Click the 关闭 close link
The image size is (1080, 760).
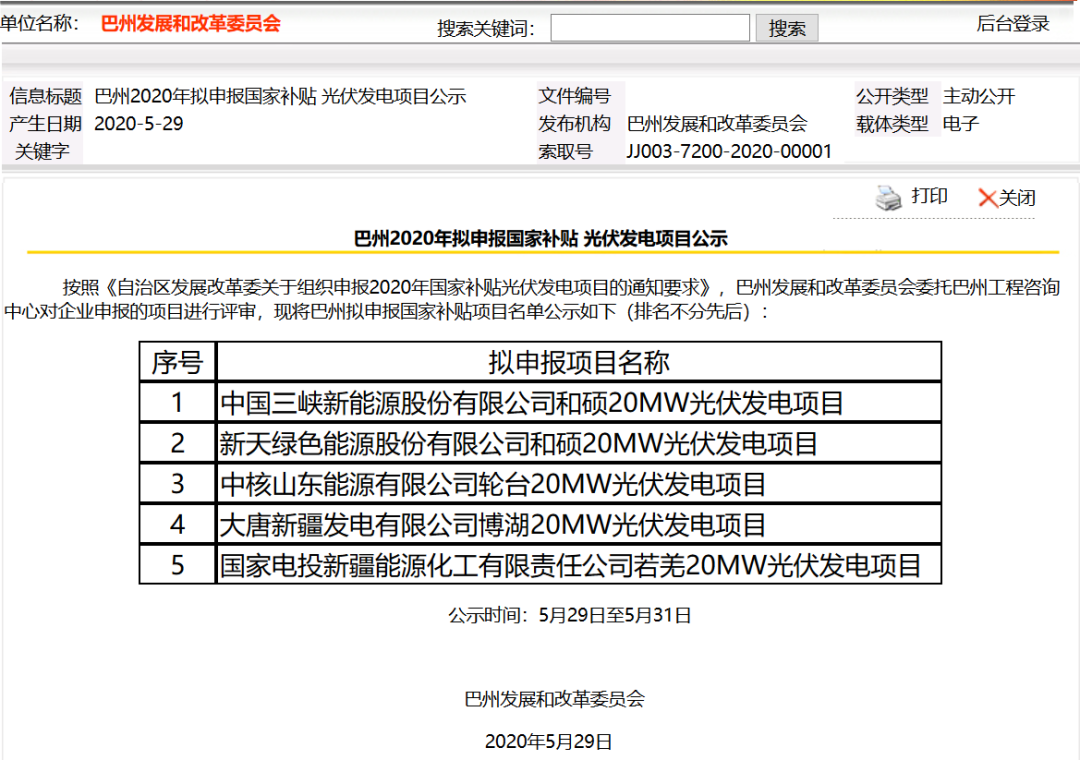point(1017,198)
